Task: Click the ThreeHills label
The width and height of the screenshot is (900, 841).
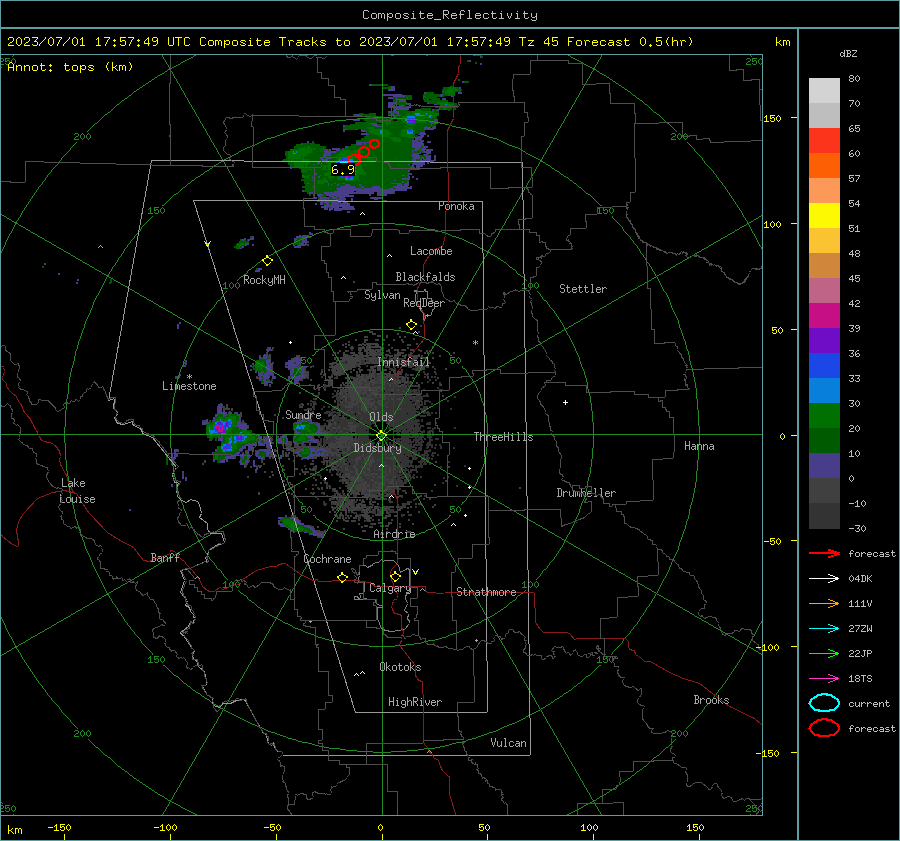Action: click(x=503, y=437)
